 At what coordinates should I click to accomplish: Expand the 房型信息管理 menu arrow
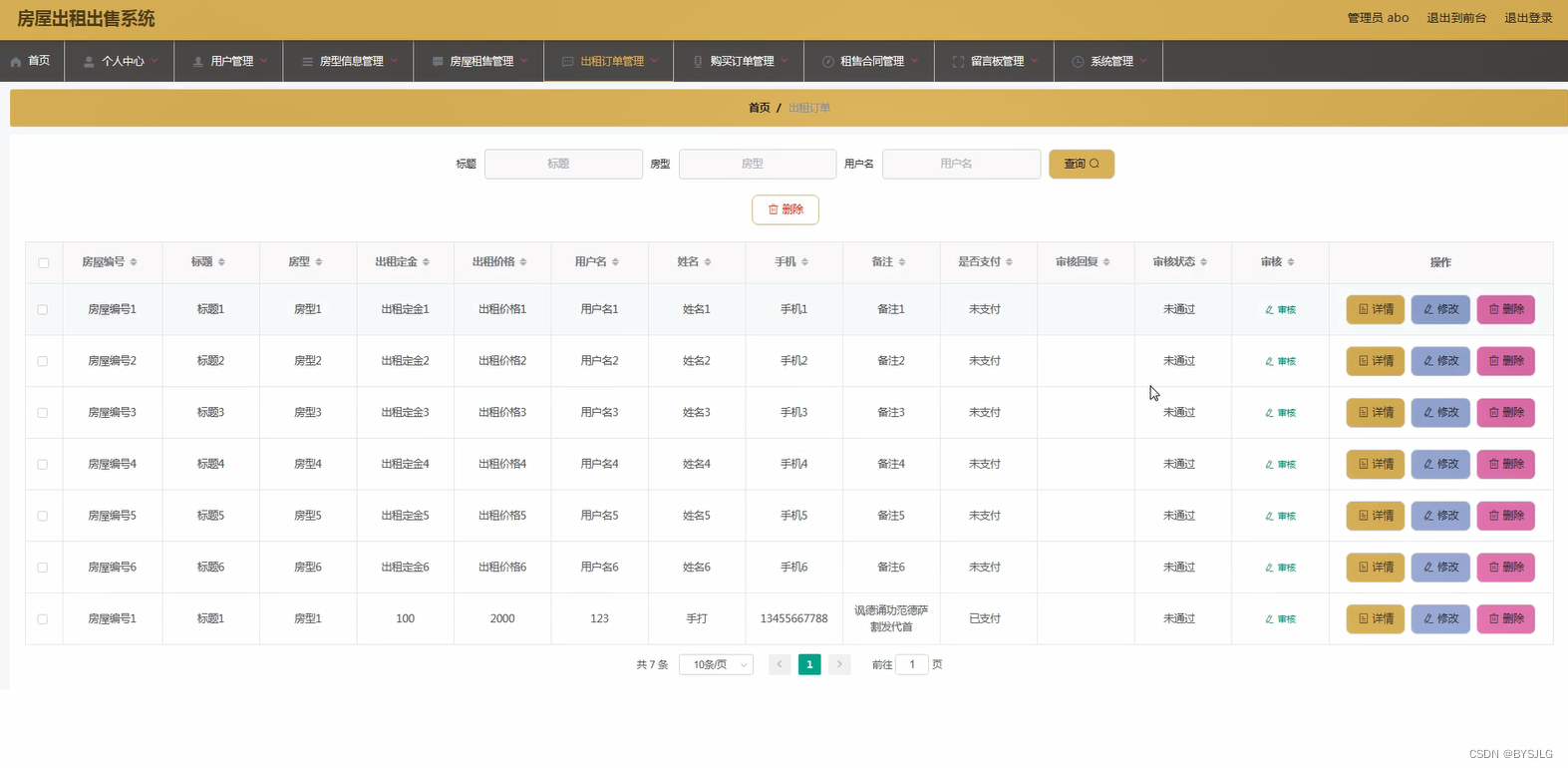[x=394, y=61]
